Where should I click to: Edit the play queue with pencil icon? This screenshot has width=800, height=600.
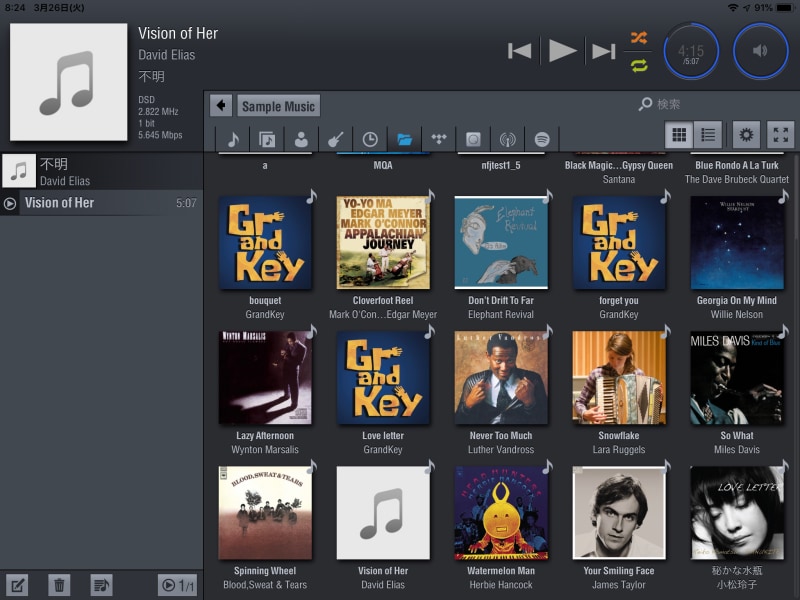(x=17, y=585)
